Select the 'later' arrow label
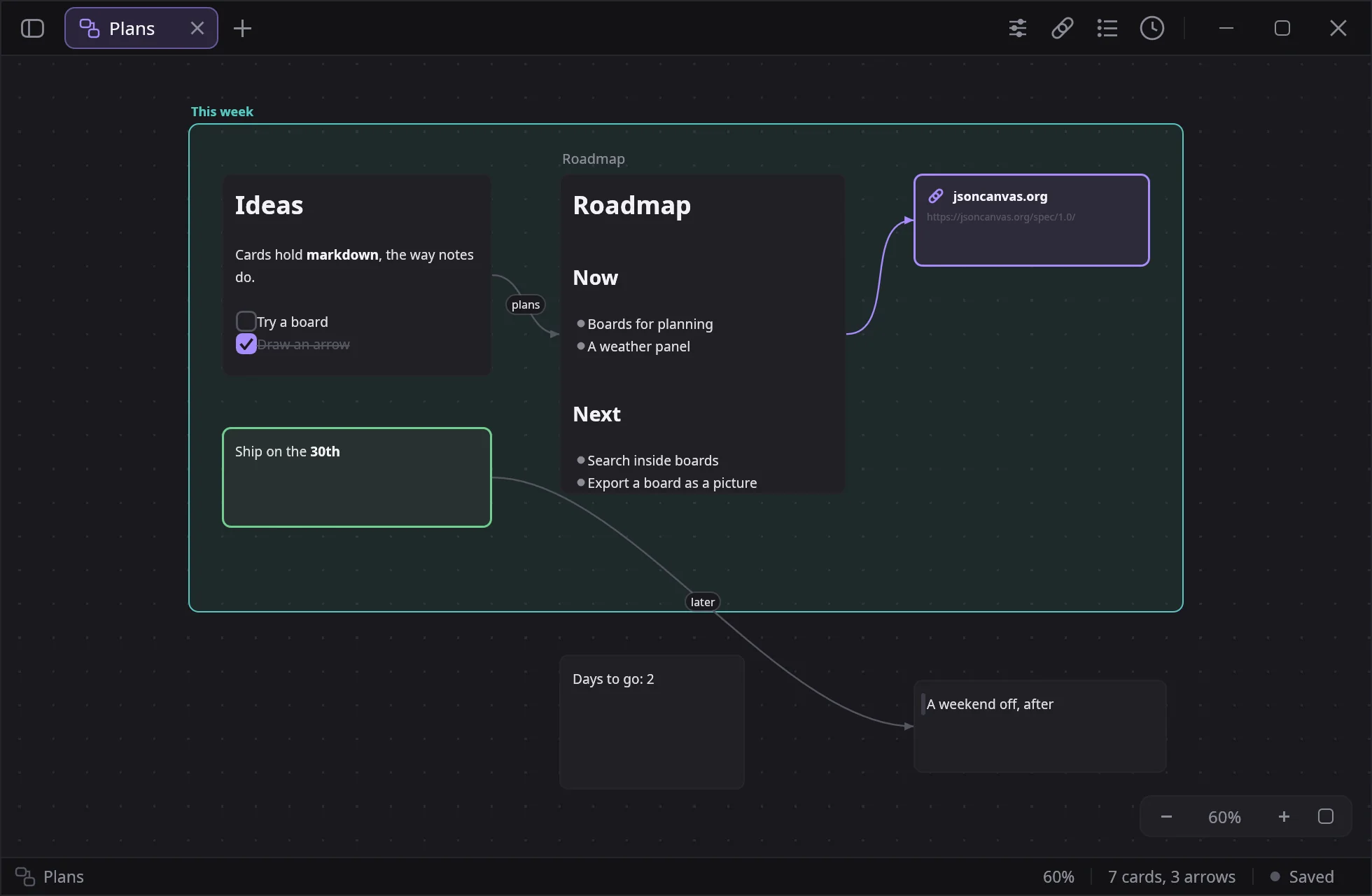The image size is (1372, 896). click(703, 602)
